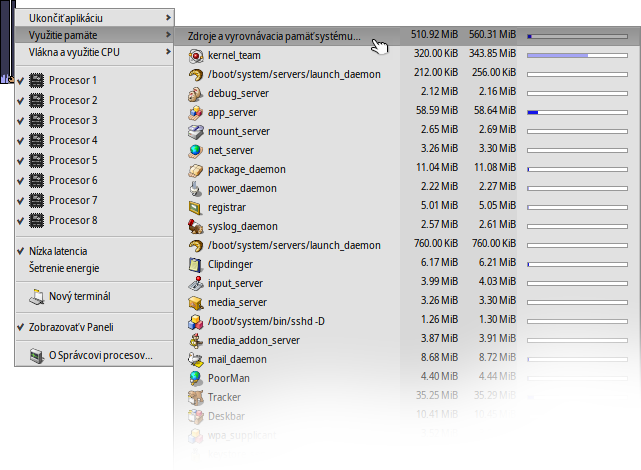Click the O Správcovi procesov icon
Viewport: 641px width, 470px height.
point(36,356)
